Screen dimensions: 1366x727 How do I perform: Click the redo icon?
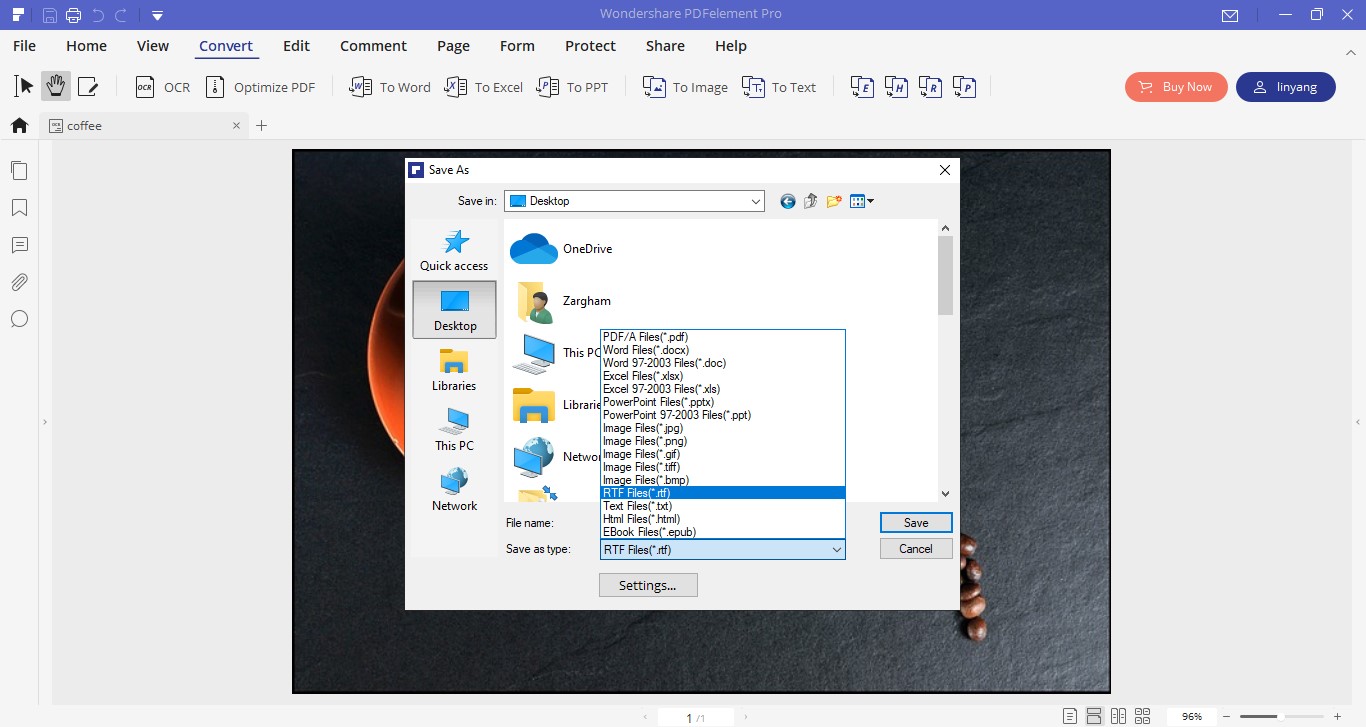121,15
